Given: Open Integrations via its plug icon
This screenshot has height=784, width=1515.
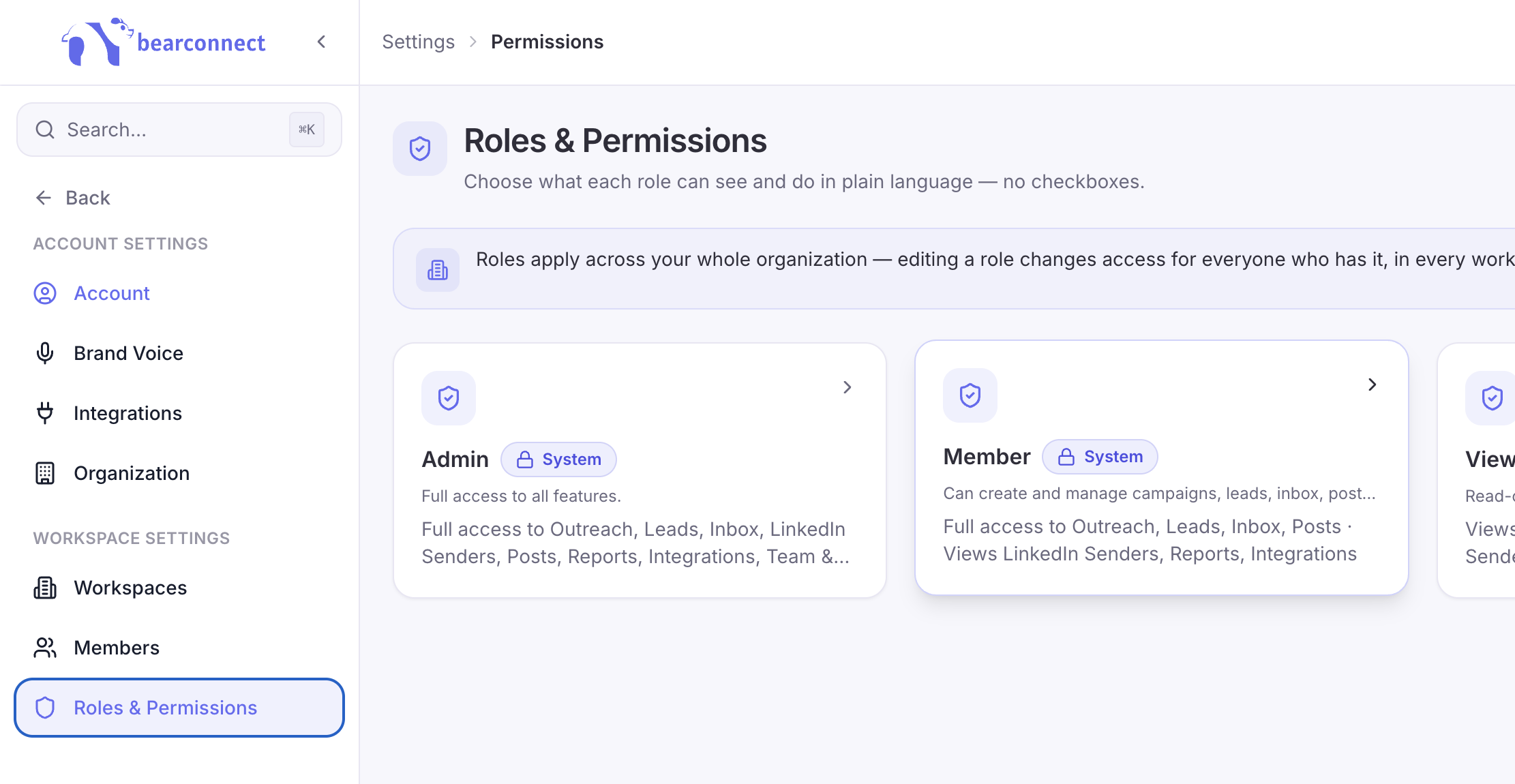Looking at the screenshot, I should pos(45,413).
